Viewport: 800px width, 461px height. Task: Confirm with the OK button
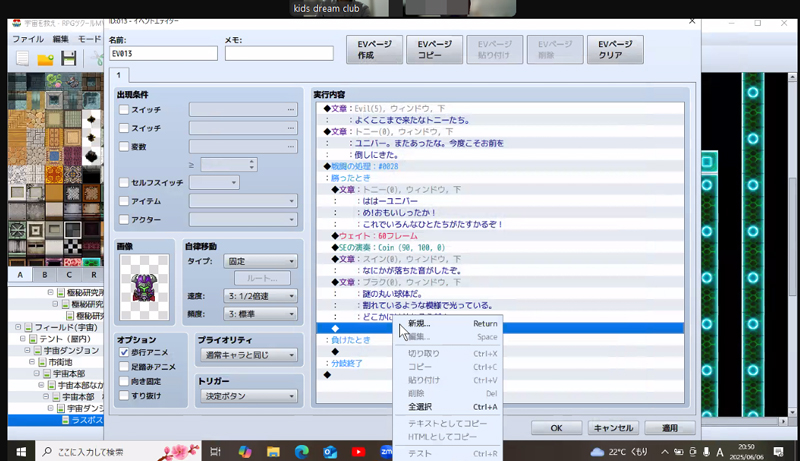pyautogui.click(x=556, y=428)
